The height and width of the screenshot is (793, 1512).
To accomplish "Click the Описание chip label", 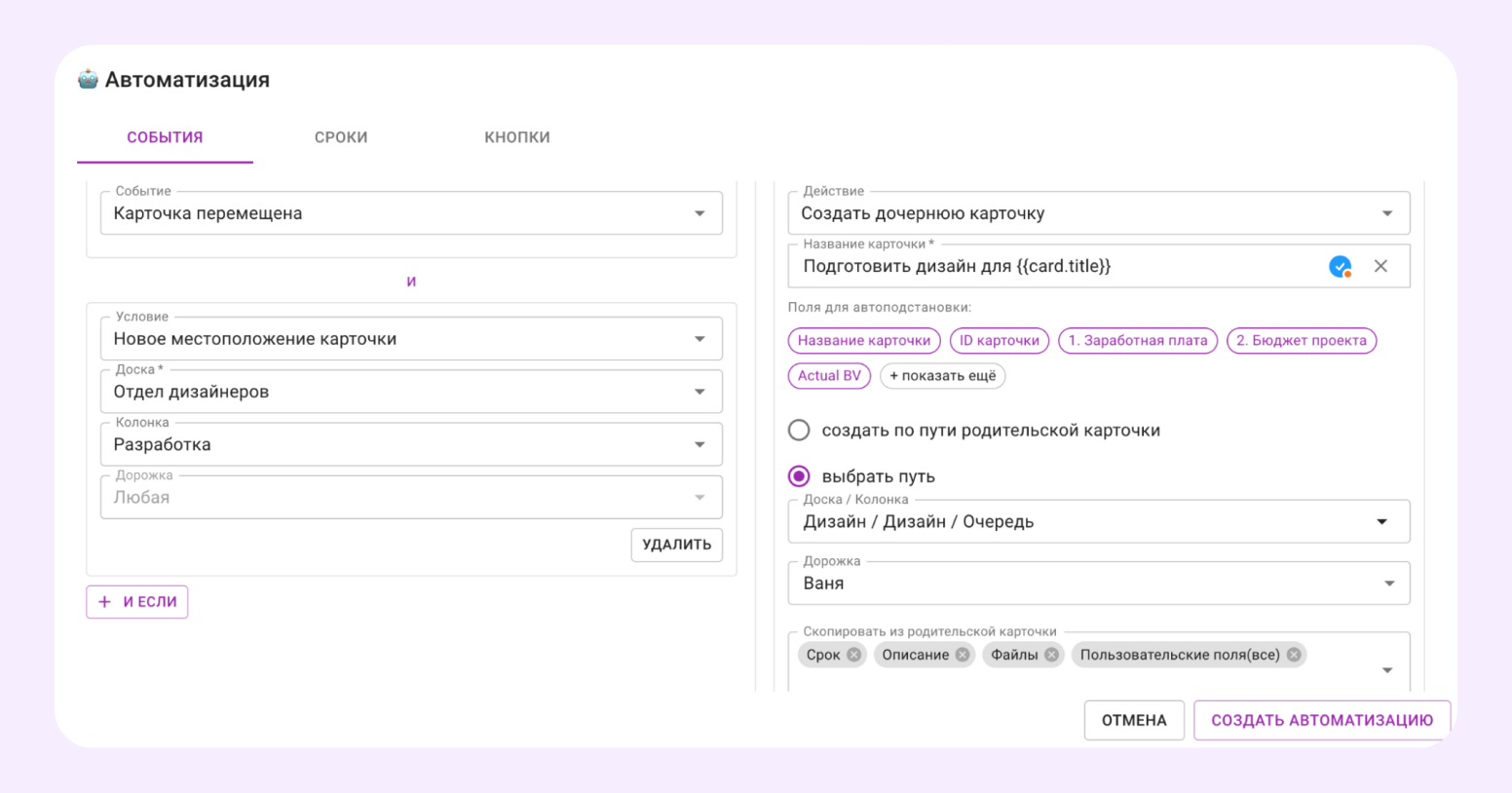I will coord(916,655).
